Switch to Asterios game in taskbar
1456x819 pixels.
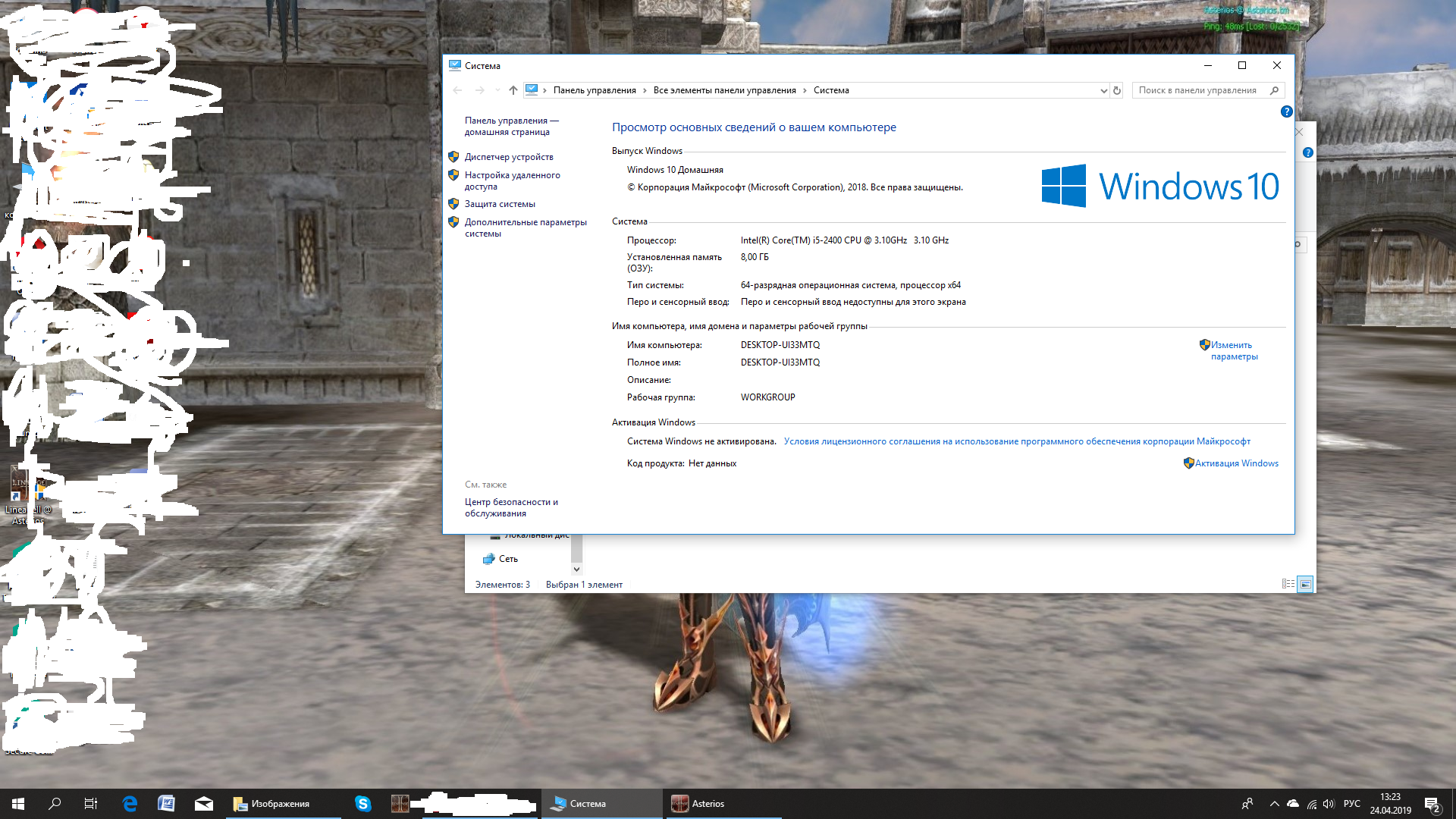pyautogui.click(x=724, y=804)
